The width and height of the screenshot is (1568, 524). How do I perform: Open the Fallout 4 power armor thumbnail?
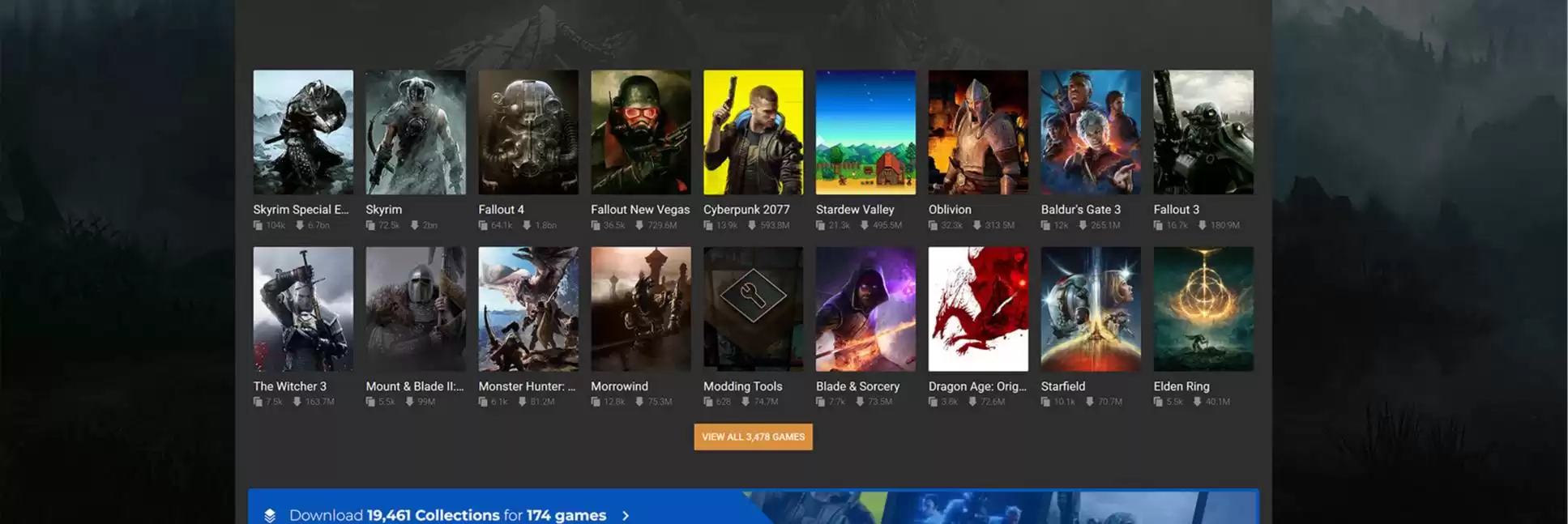click(528, 132)
